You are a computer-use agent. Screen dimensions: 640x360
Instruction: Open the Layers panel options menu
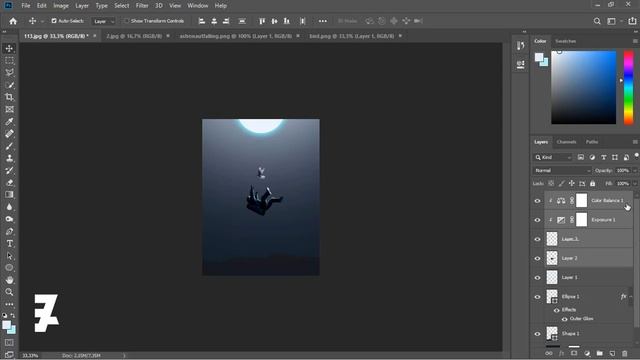point(635,142)
